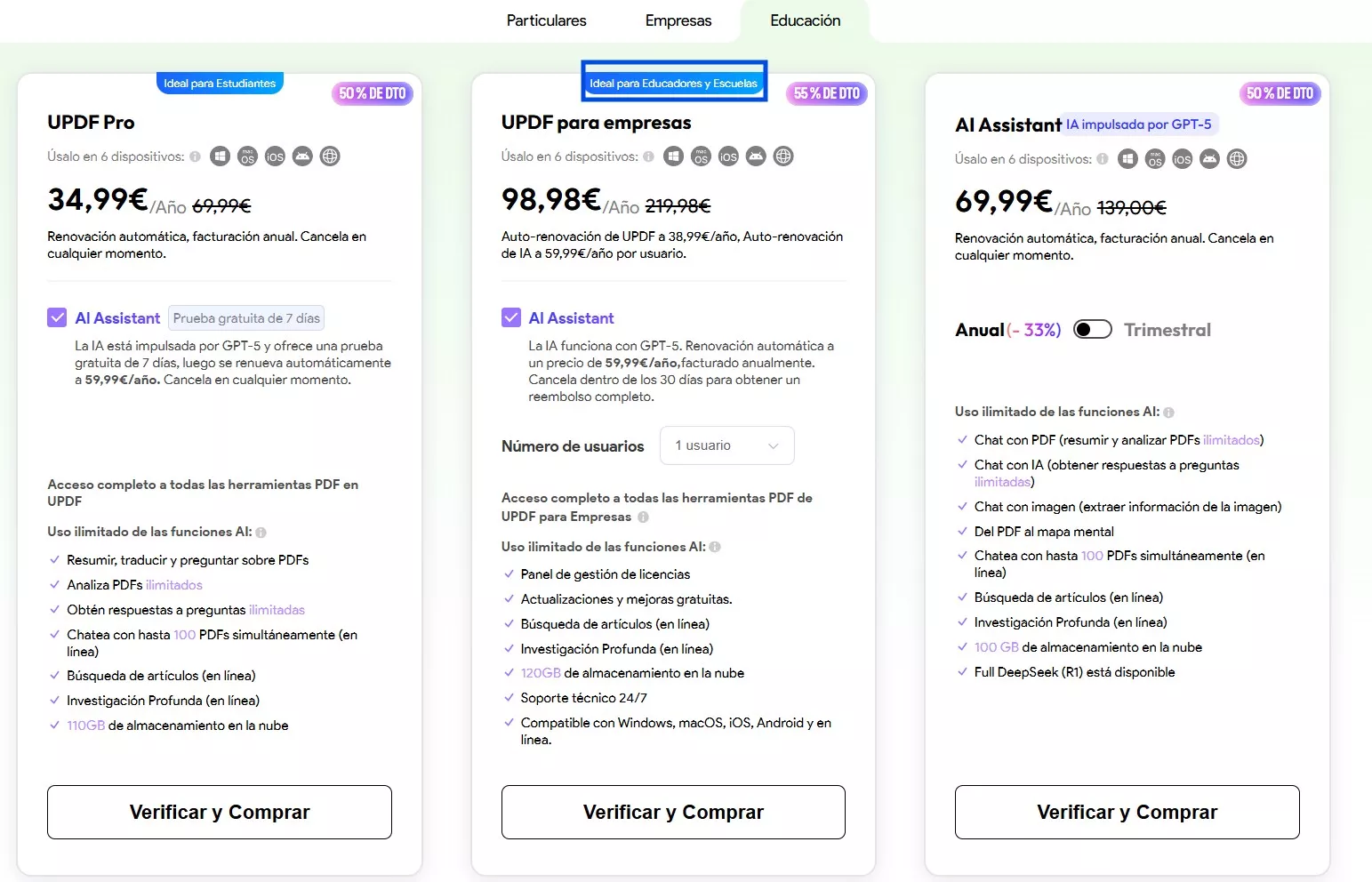Click Windows icon in UPDF Pro card

220,156
